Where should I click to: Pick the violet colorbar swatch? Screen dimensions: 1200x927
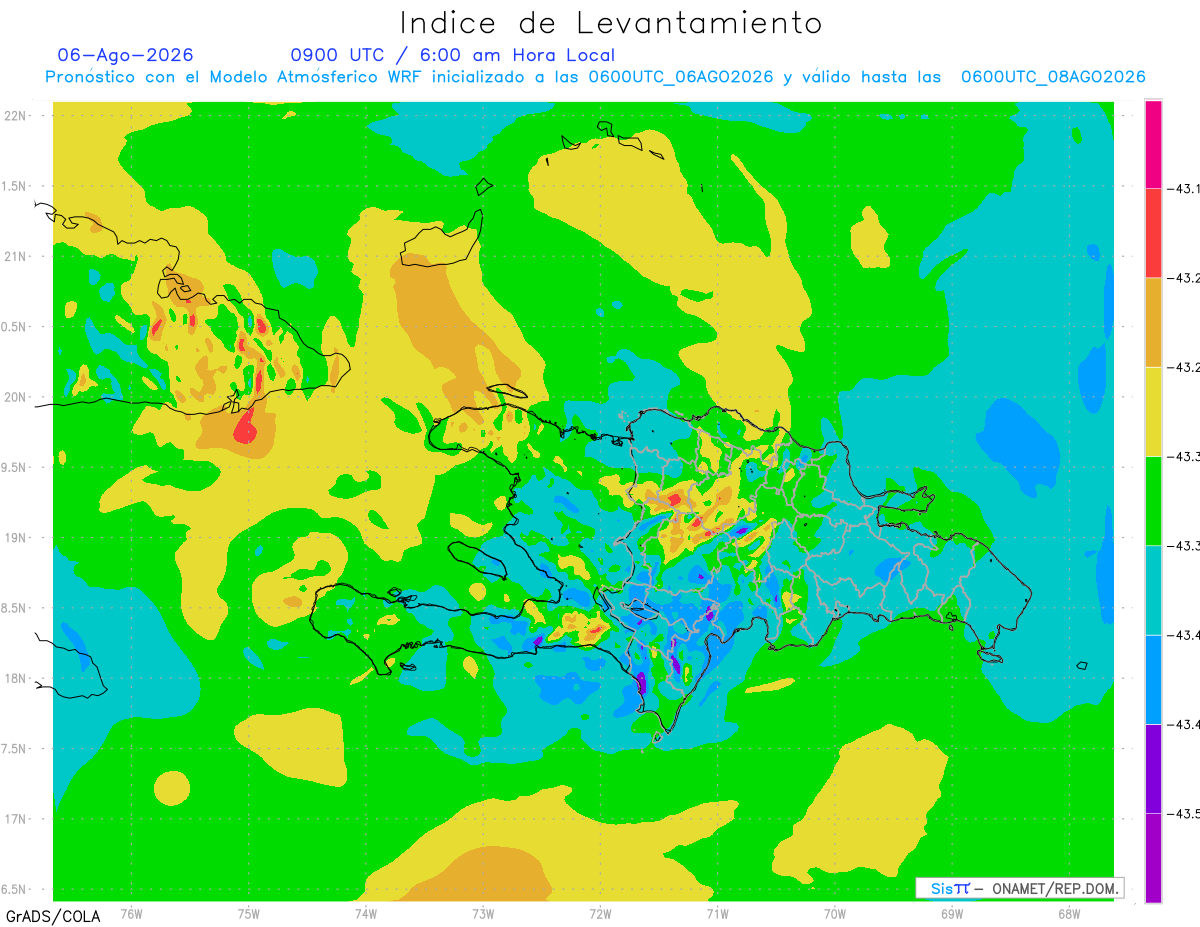(x=1153, y=768)
